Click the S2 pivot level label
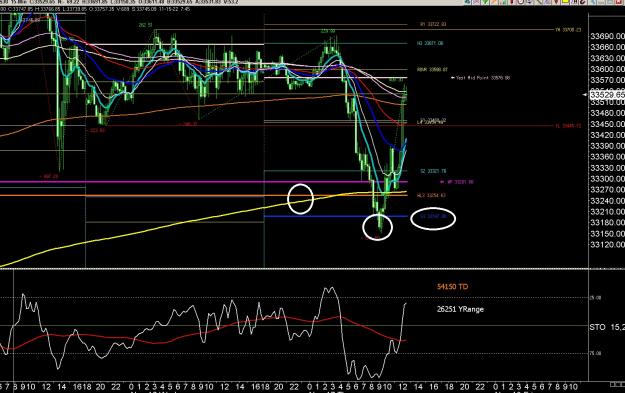Viewport: 625px width, 393px height. coord(433,171)
